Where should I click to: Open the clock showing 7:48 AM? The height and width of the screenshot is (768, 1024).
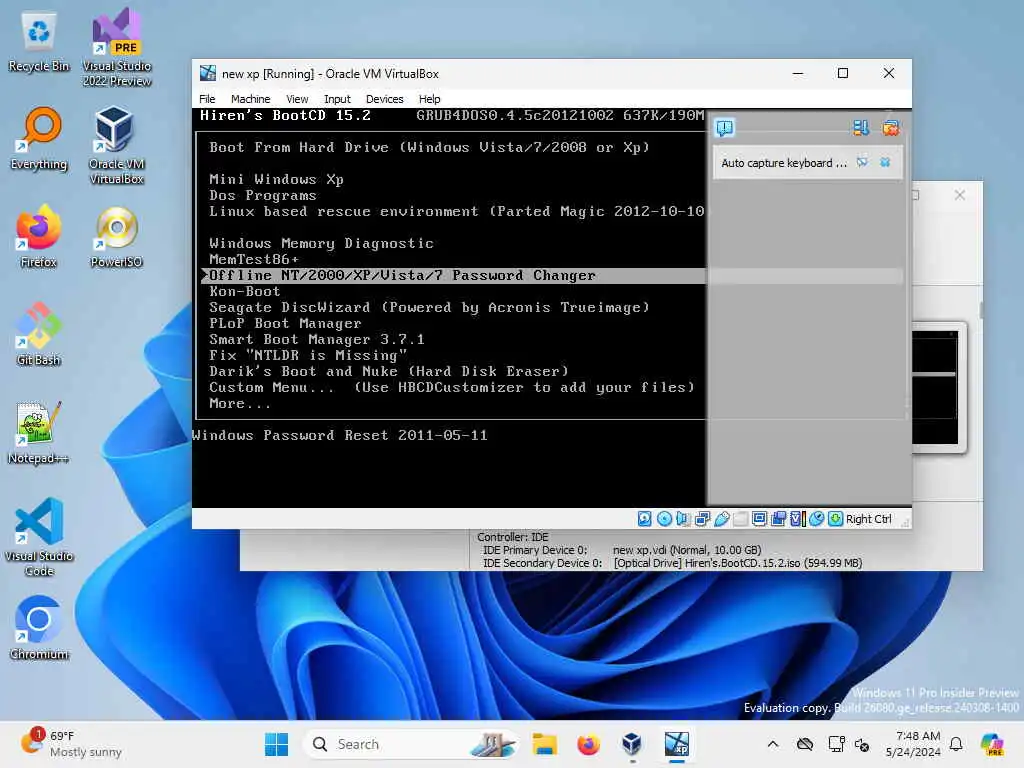[x=913, y=744]
